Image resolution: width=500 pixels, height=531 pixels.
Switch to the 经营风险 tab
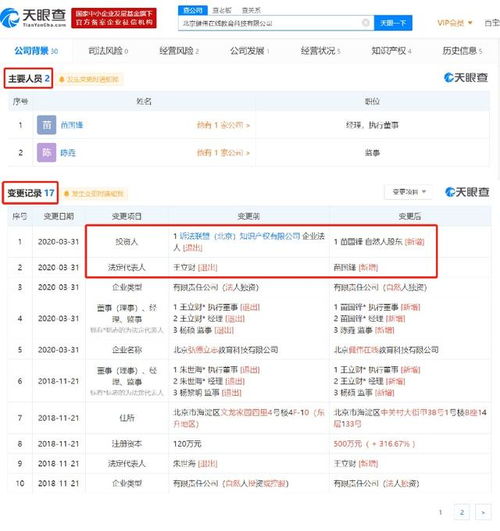click(x=179, y=51)
